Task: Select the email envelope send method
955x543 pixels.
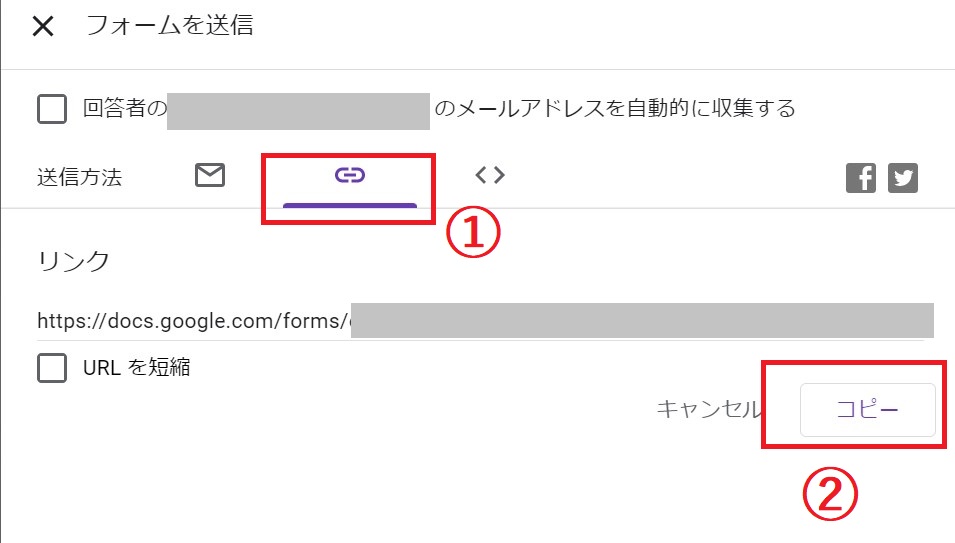Action: [x=210, y=175]
